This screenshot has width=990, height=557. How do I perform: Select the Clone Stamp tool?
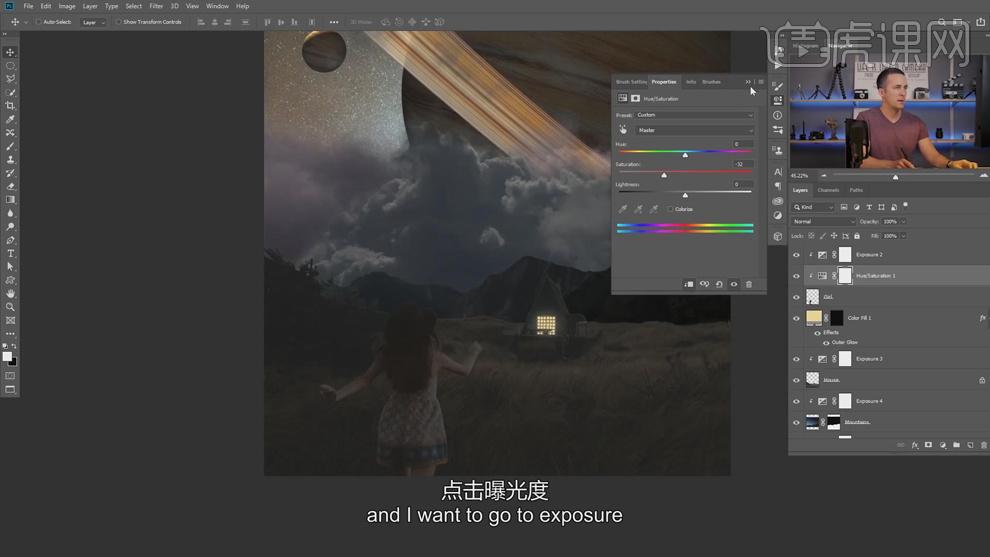coord(10,159)
